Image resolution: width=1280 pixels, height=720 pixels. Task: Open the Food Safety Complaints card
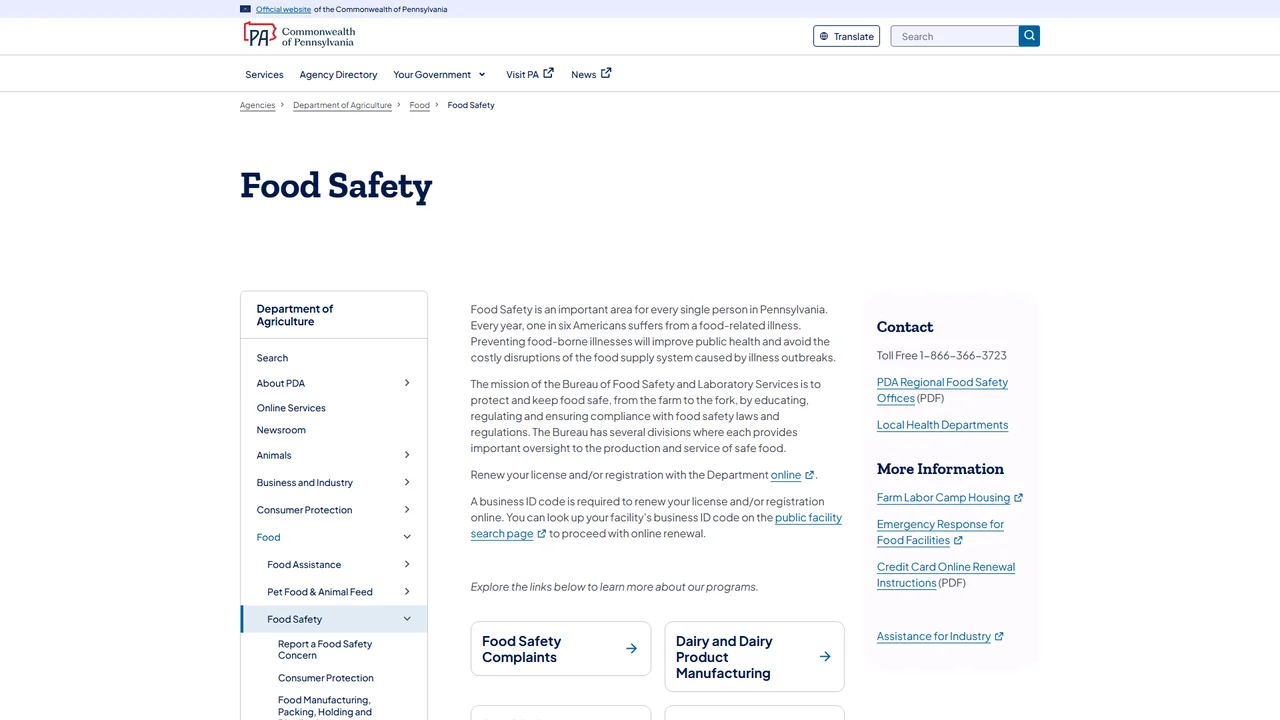(561, 649)
